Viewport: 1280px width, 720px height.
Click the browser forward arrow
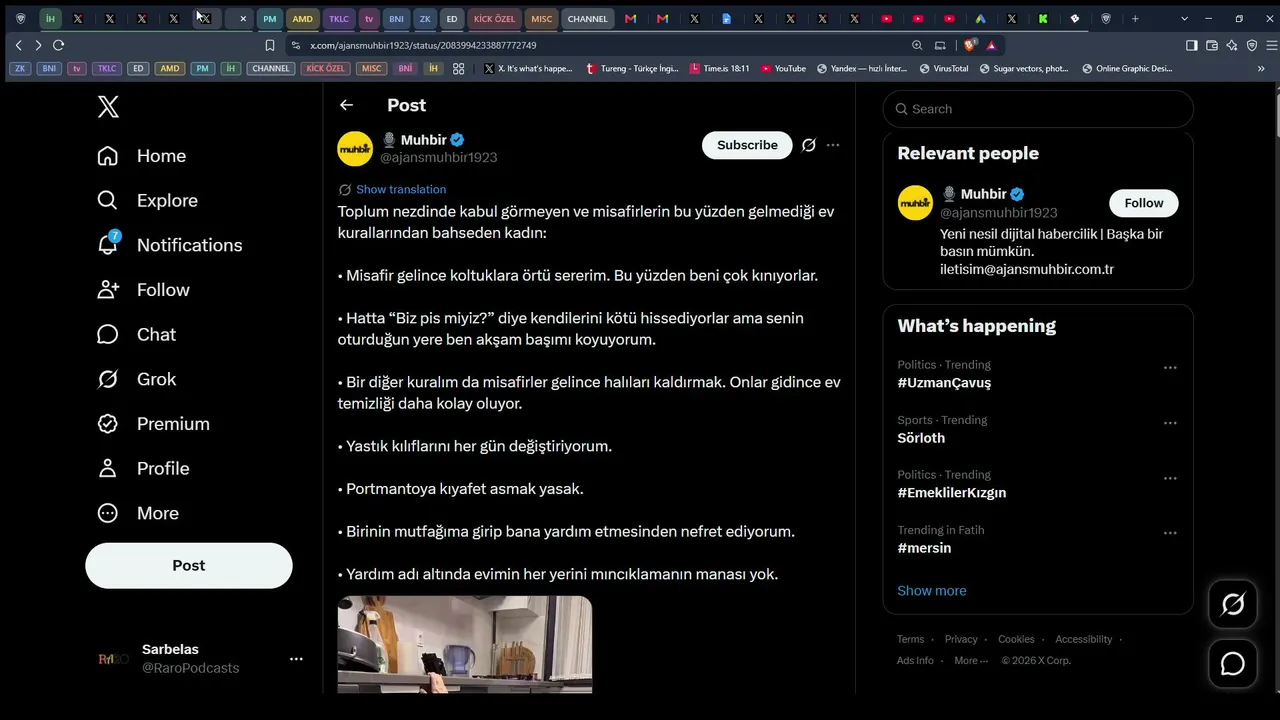(x=38, y=45)
